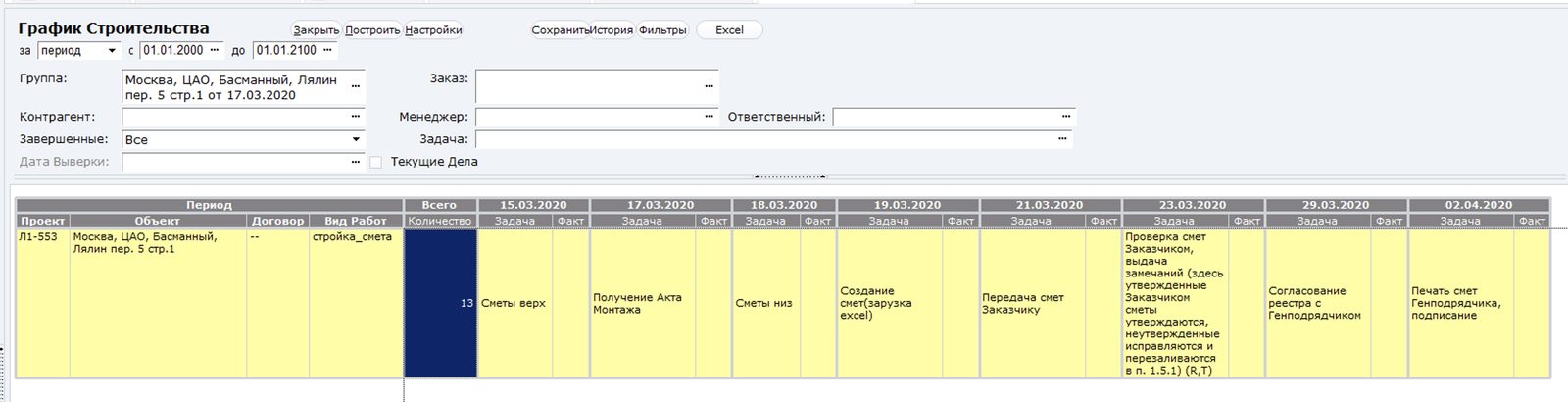Click the ellipsis button of Ответственный field
This screenshot has height=402, width=1568.
[1065, 117]
